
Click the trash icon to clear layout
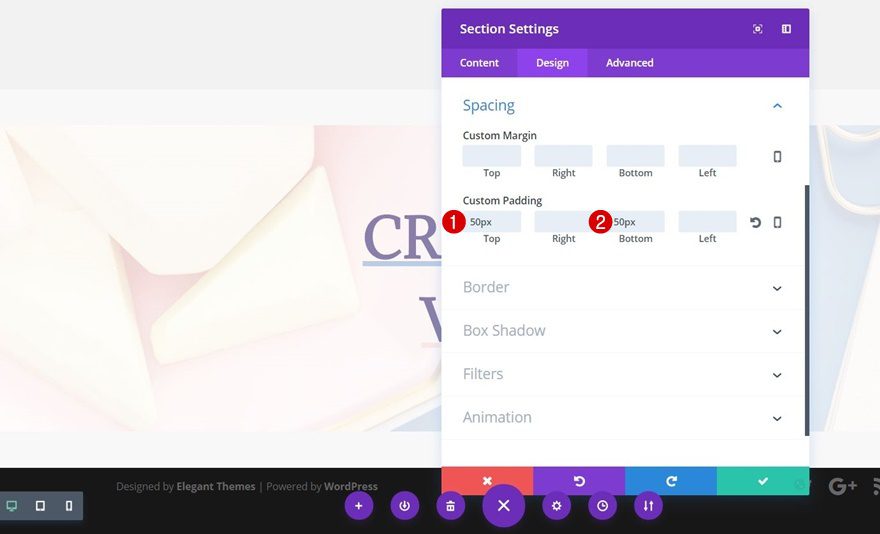(450, 506)
